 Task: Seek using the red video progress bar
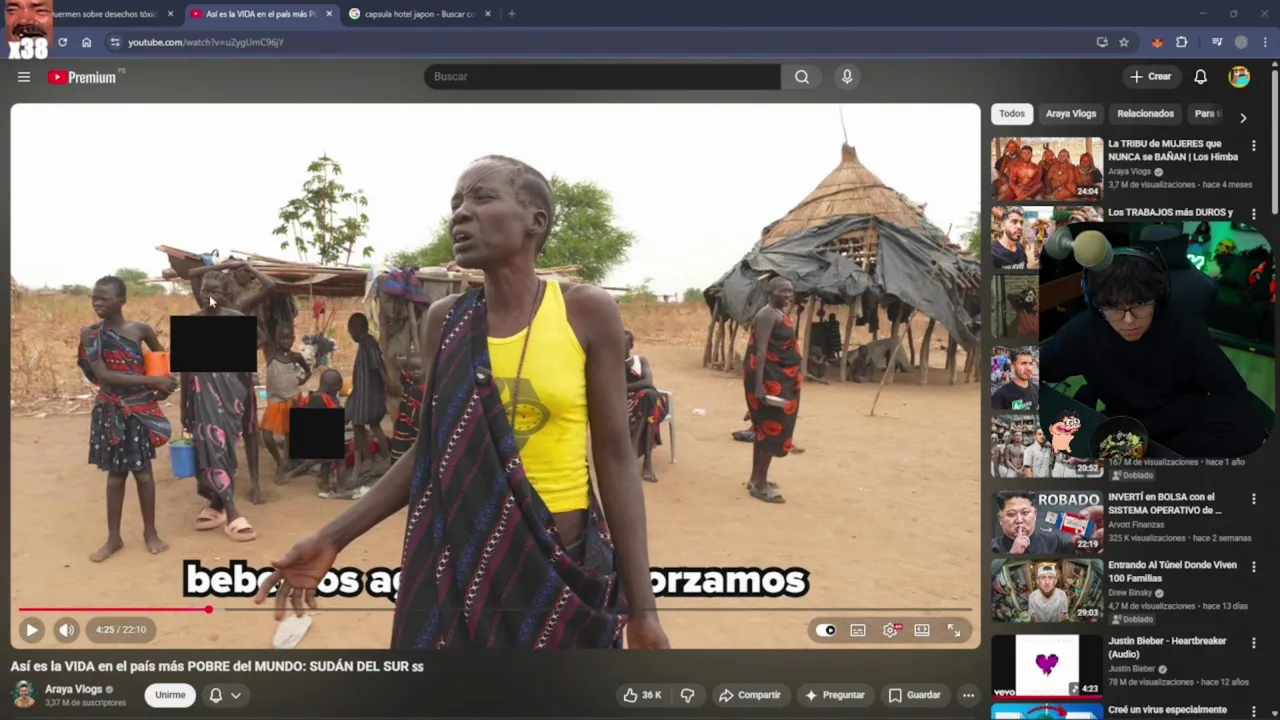[x=495, y=609]
